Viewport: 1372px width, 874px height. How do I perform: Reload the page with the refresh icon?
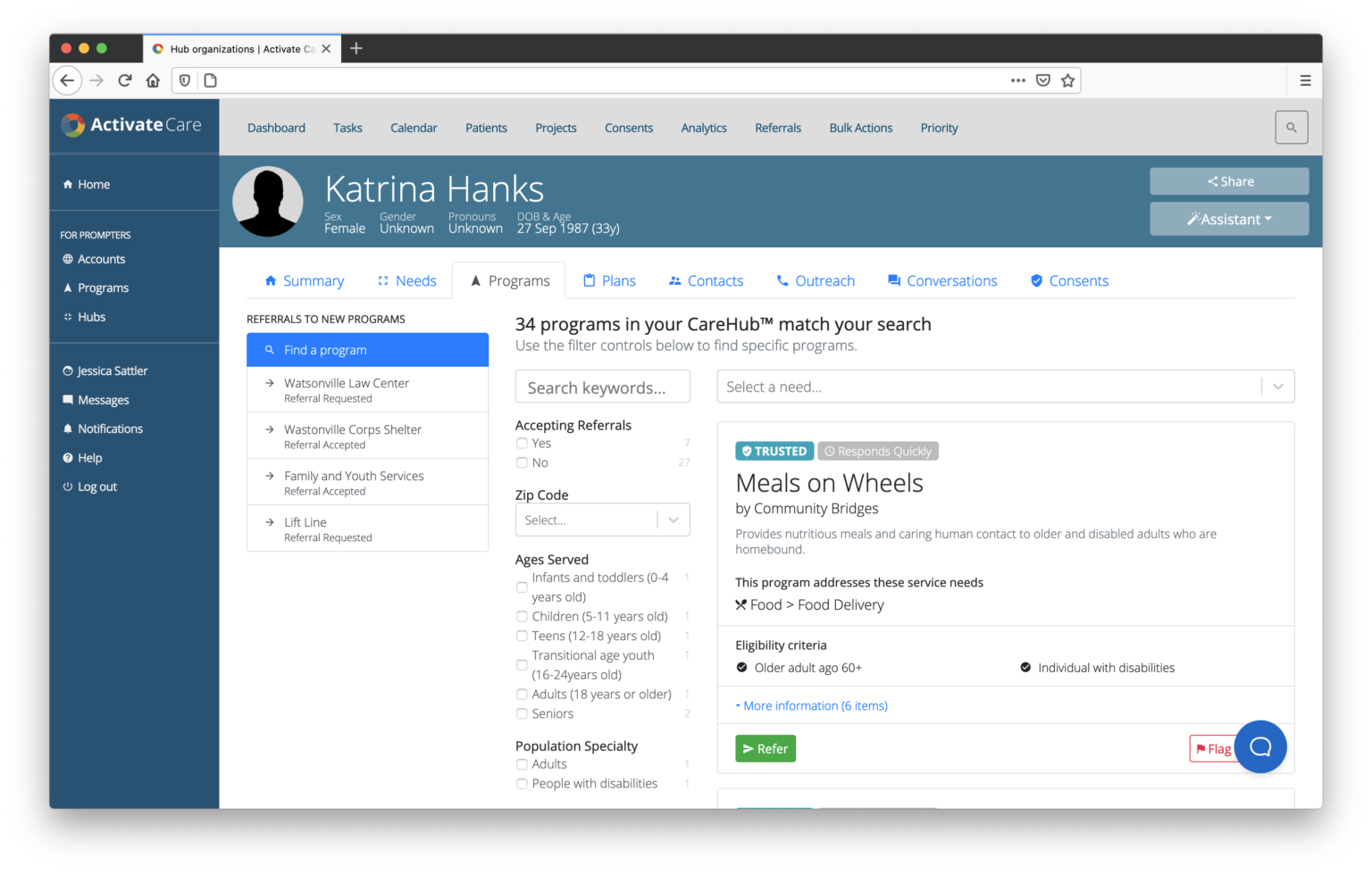[x=125, y=80]
